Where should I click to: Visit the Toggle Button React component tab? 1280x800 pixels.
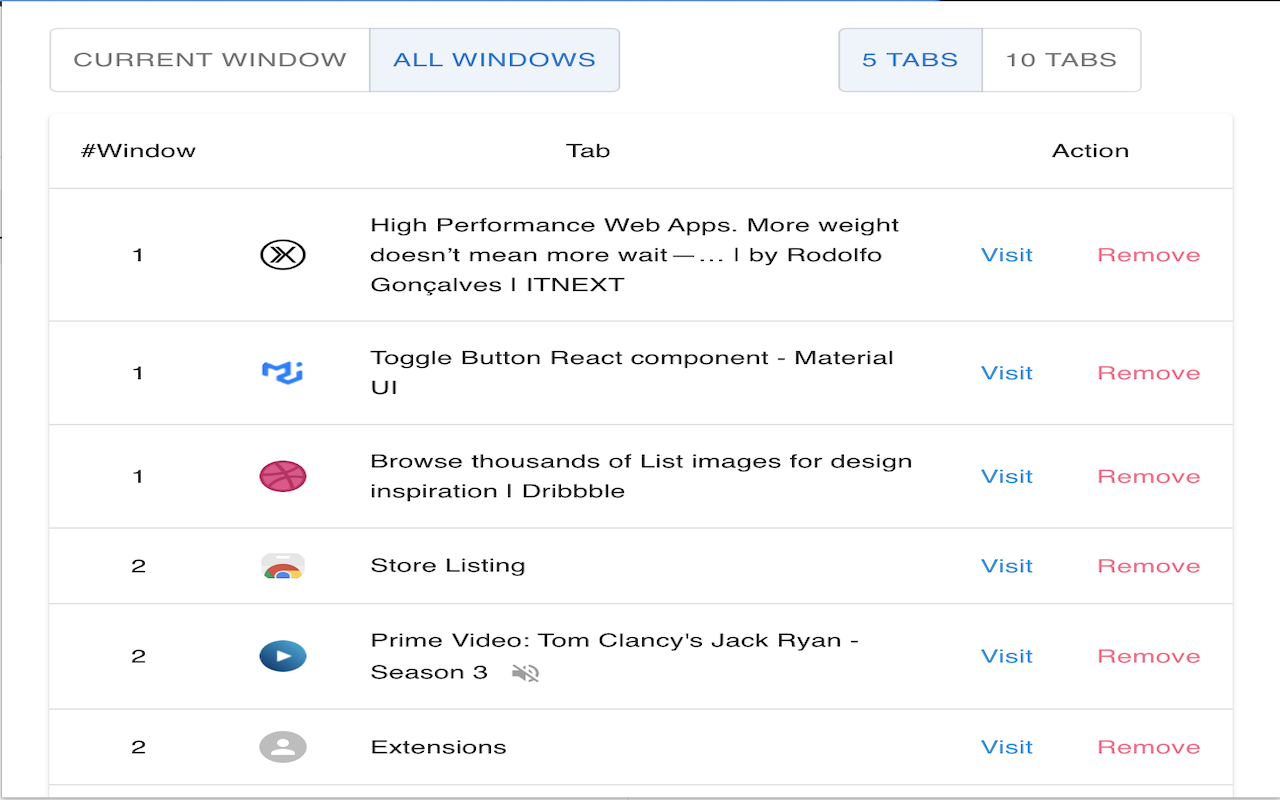[x=1006, y=372]
